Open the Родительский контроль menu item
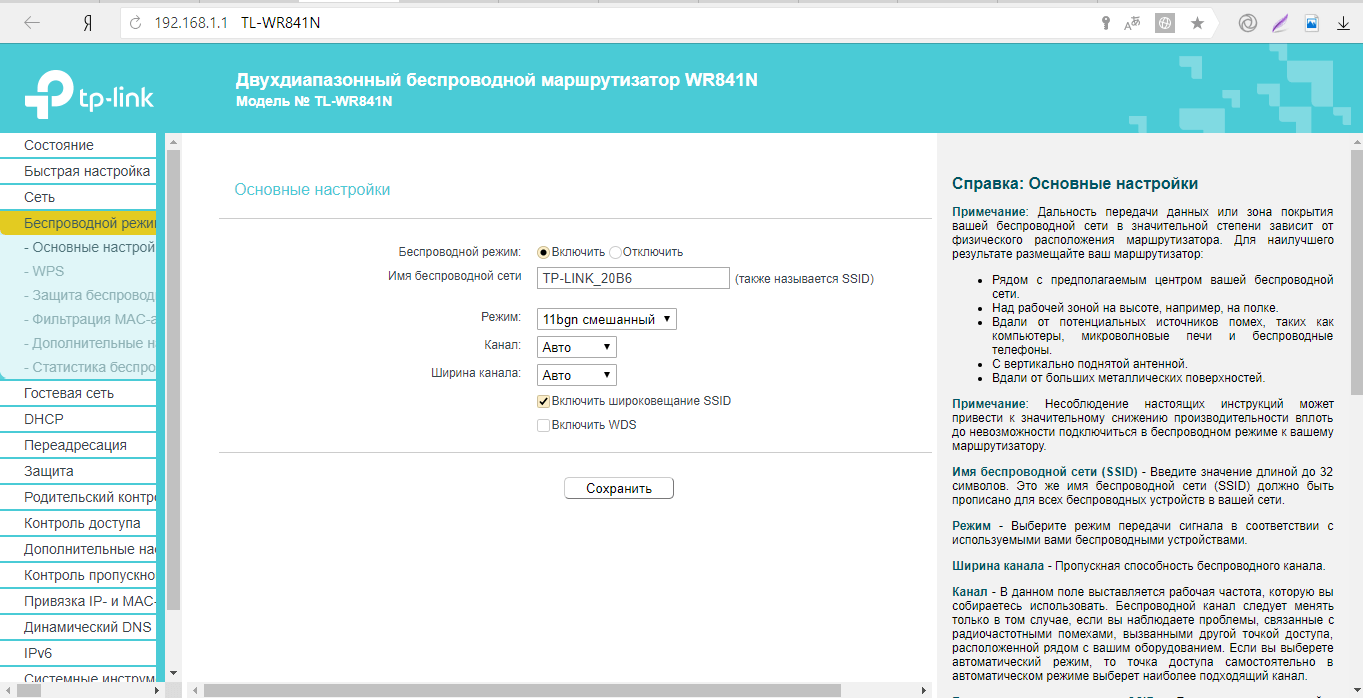This screenshot has height=698, width=1363. pos(78,497)
